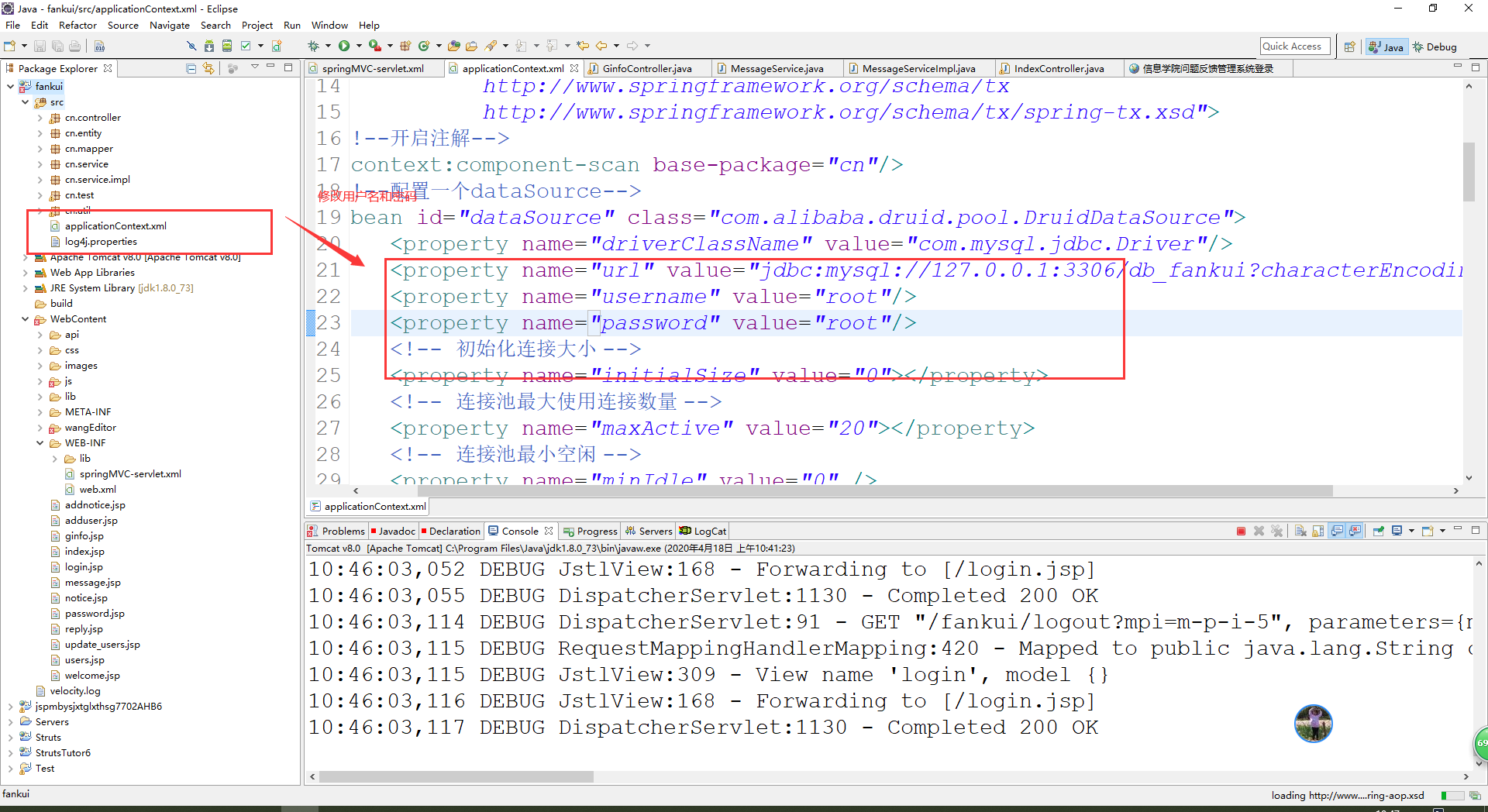This screenshot has height=812, width=1488.
Task: Toggle Link with Editor in Package Explorer
Action: pyautogui.click(x=208, y=68)
